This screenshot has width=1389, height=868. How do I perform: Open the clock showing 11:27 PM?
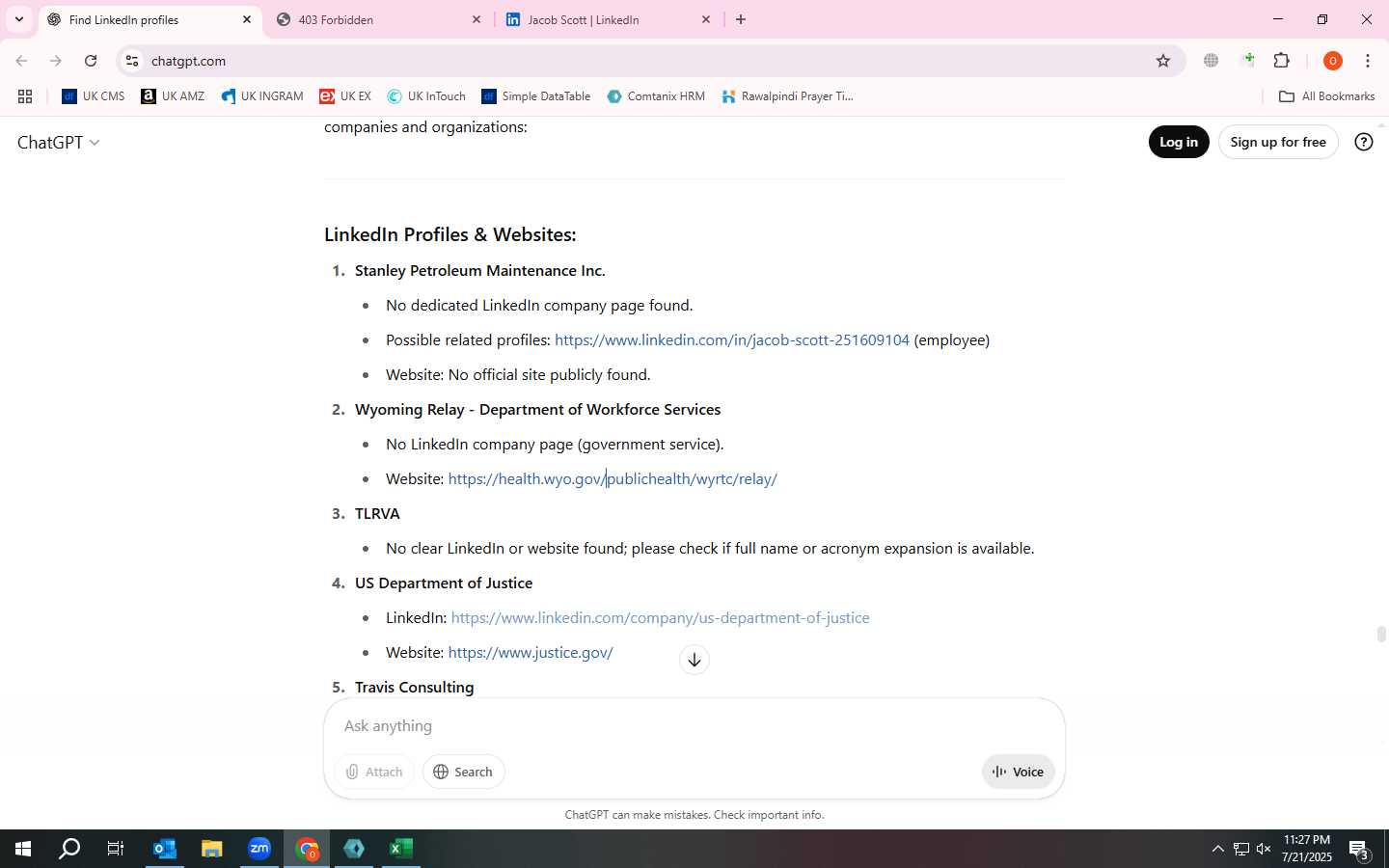[1307, 849]
